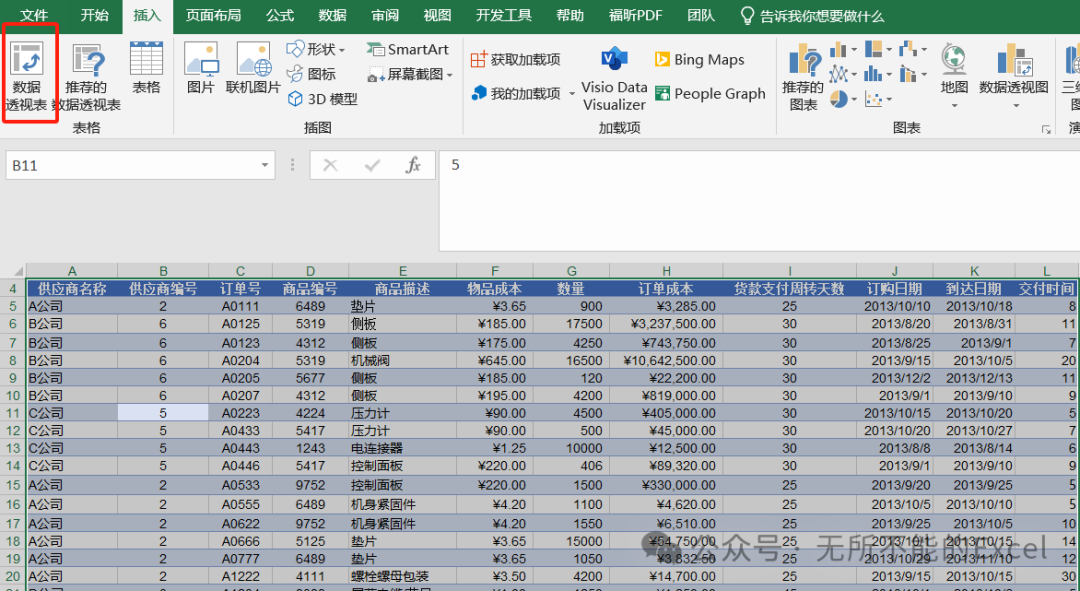Switch to the 数据 Data tab

pos(332,15)
